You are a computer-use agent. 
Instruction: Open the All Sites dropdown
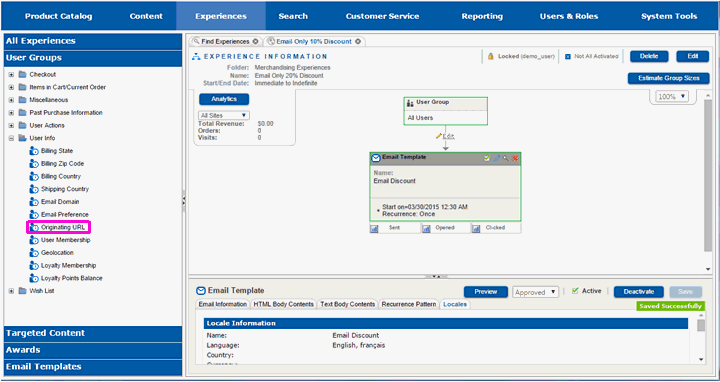224,116
